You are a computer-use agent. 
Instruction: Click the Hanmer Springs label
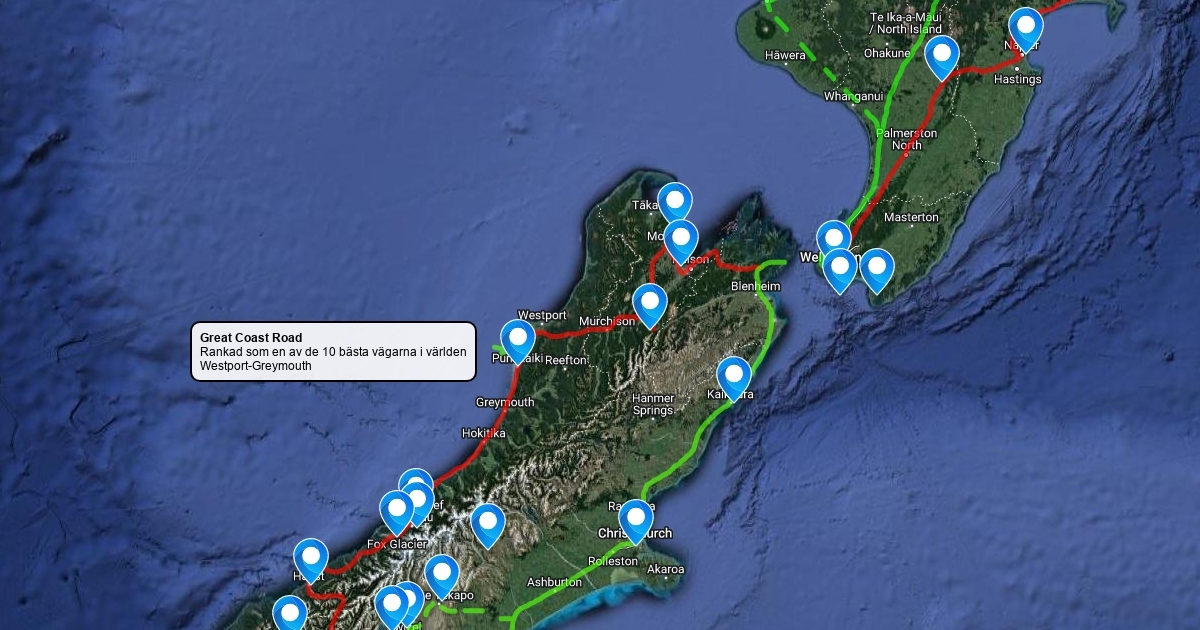click(653, 404)
